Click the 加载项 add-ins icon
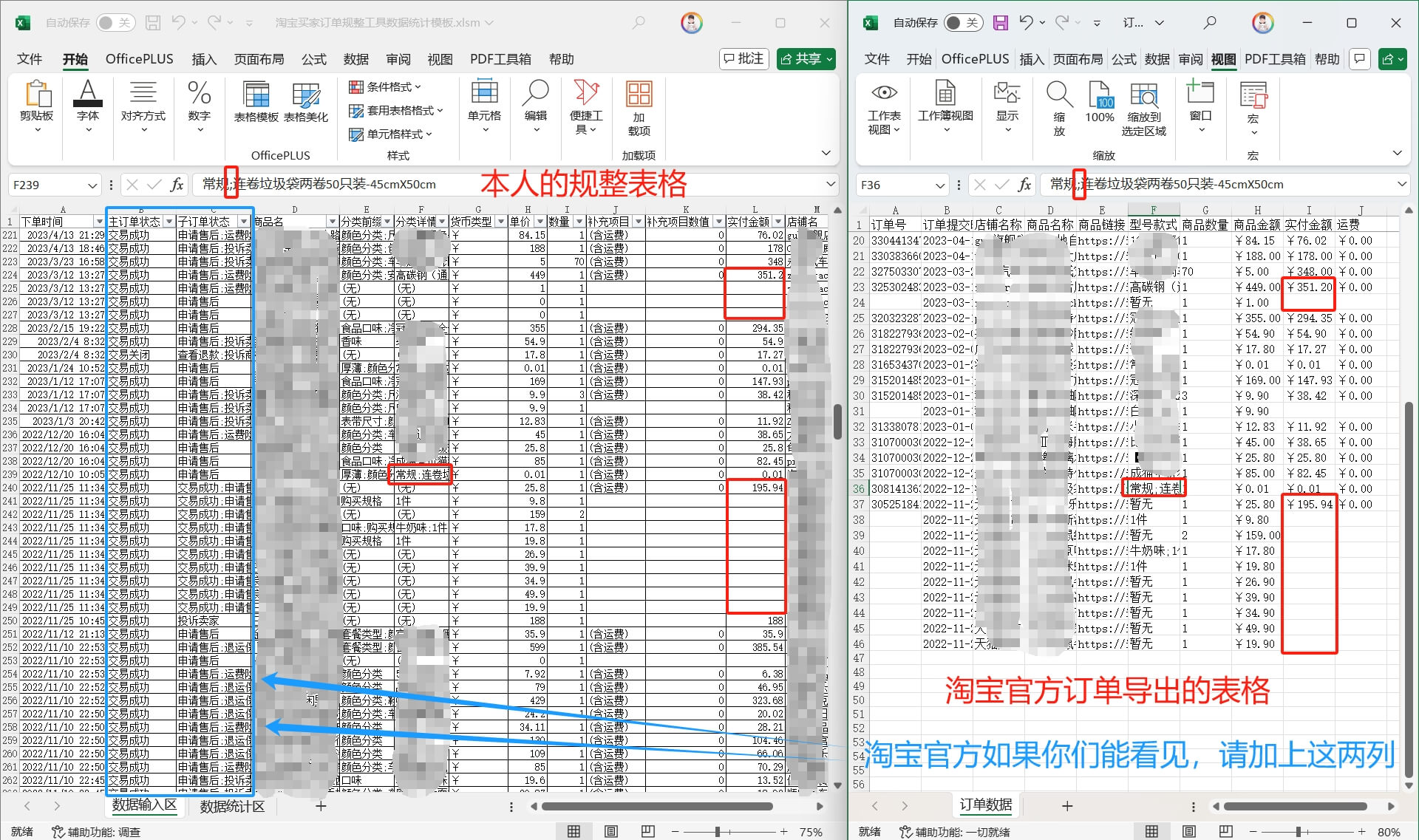 click(639, 108)
